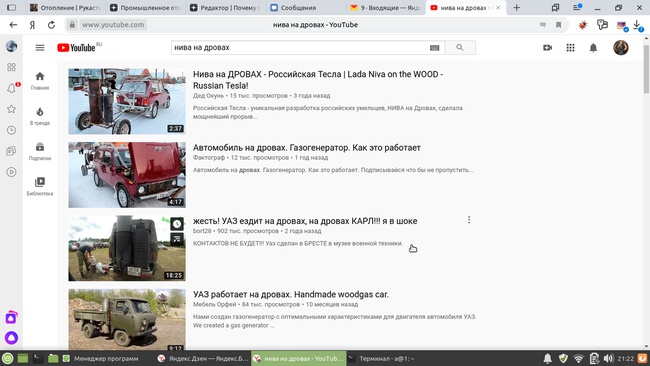Open system volume control
The height and width of the screenshot is (366, 650).
608,359
